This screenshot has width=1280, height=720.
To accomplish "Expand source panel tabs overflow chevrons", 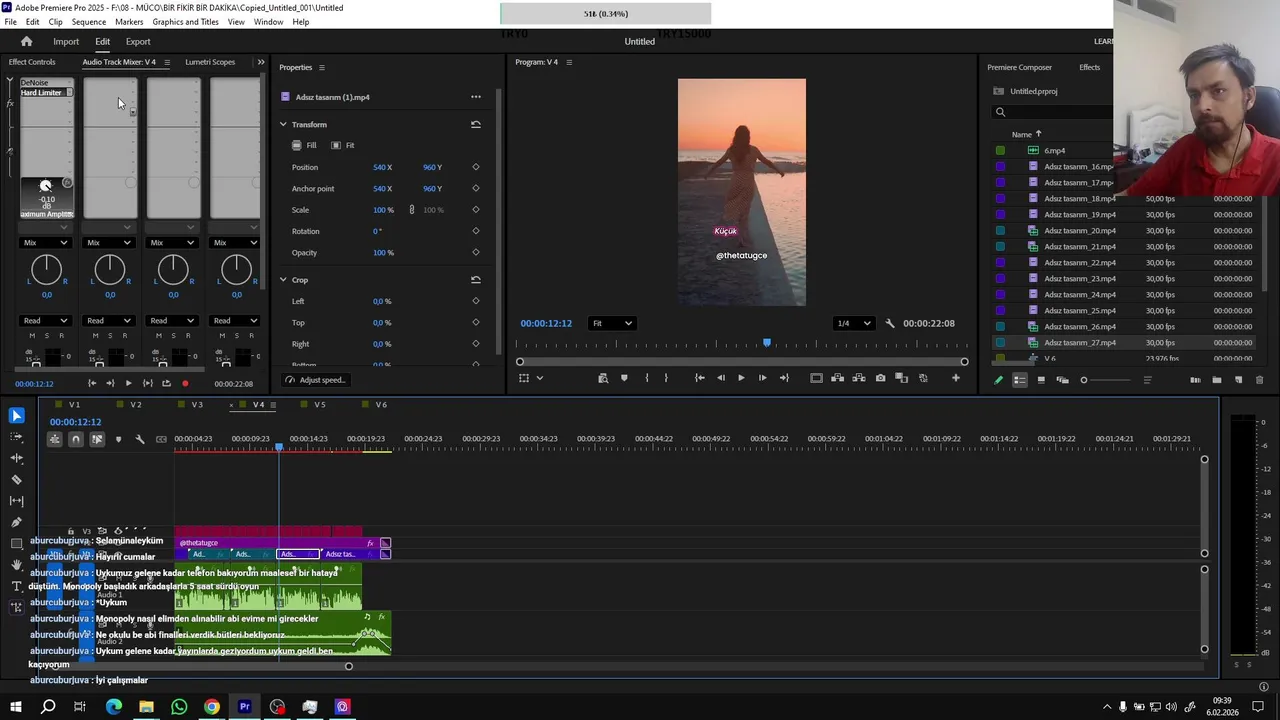I will tap(261, 62).
